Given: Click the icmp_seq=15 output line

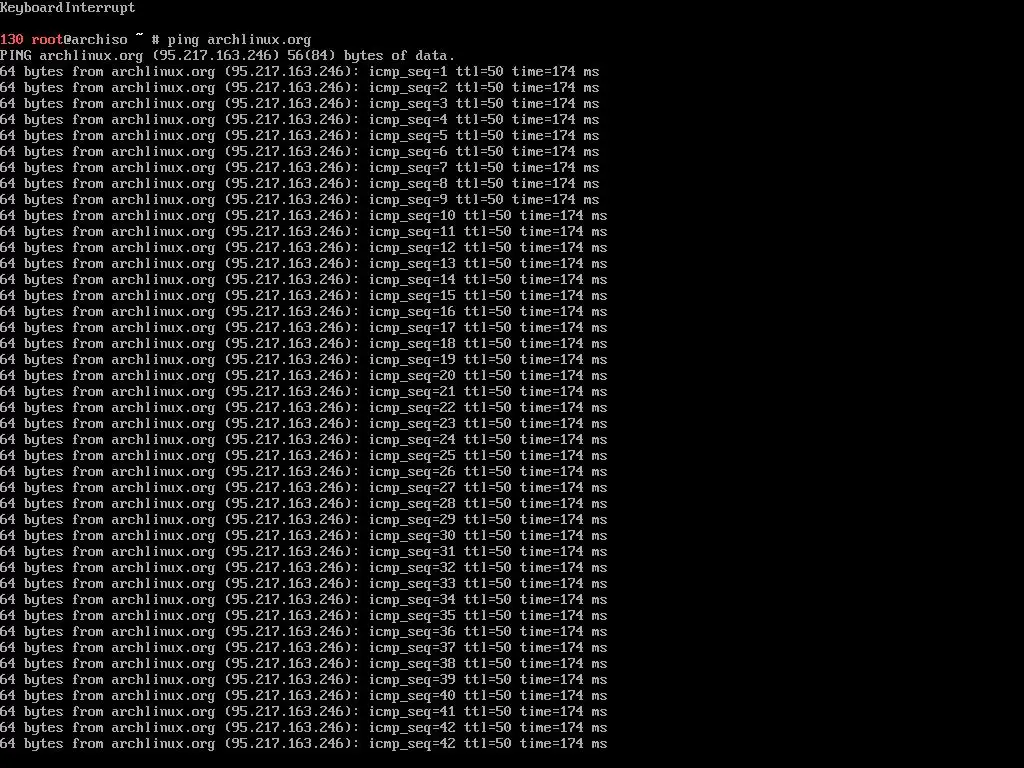Looking at the screenshot, I should click(x=304, y=296).
